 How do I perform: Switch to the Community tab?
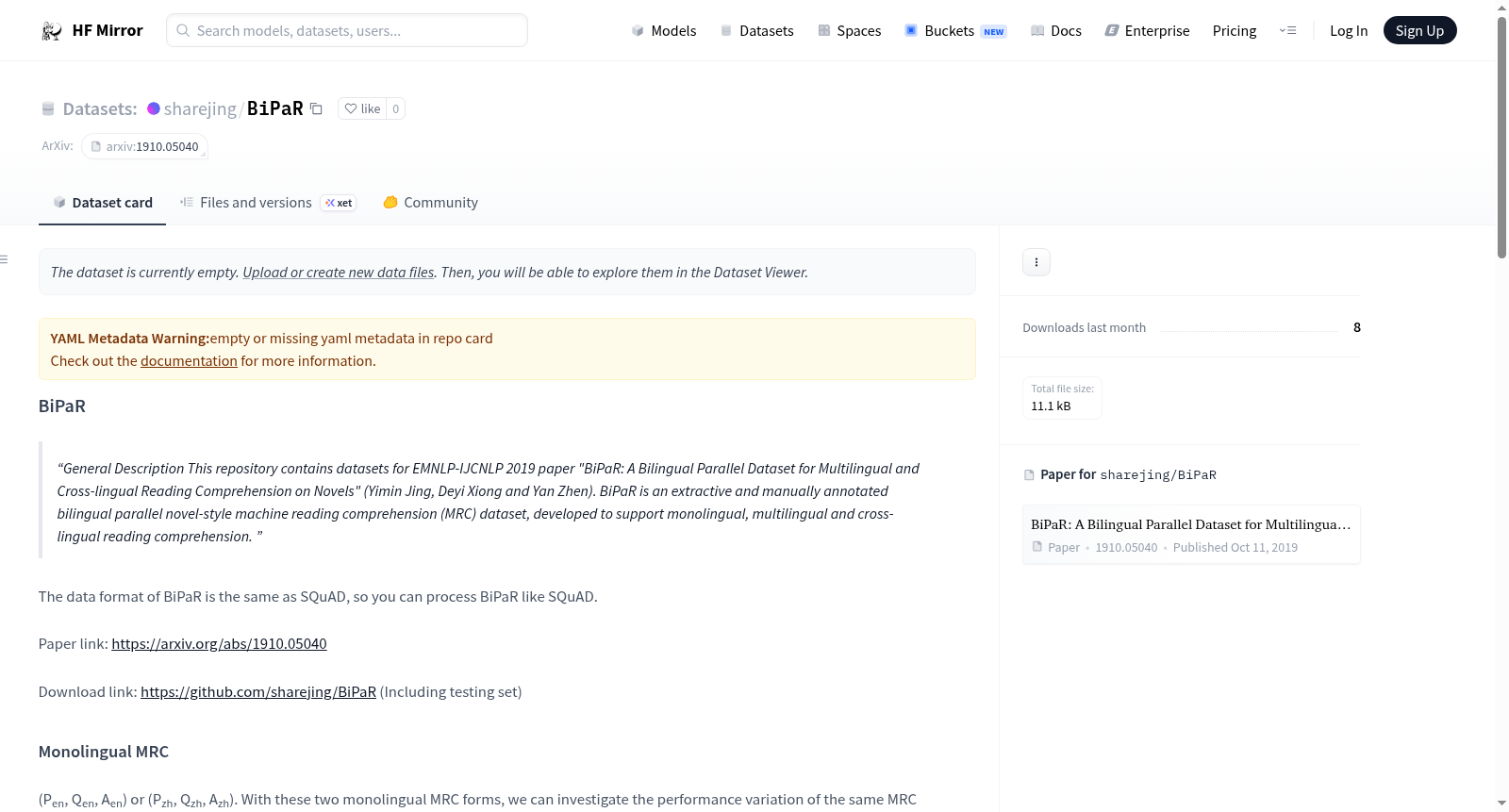pos(430,203)
